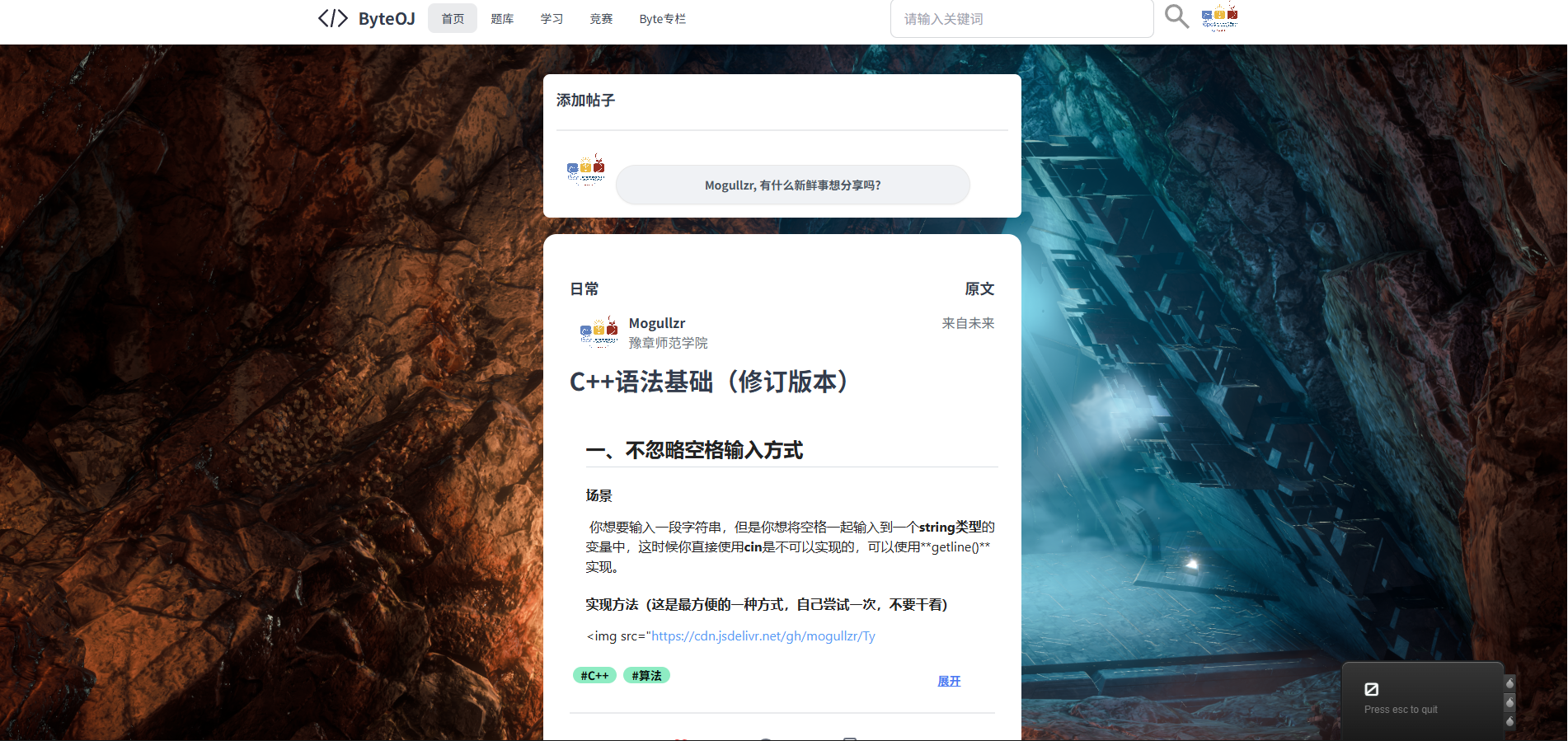Focus the 请输入关键词 search field

coord(1021,18)
